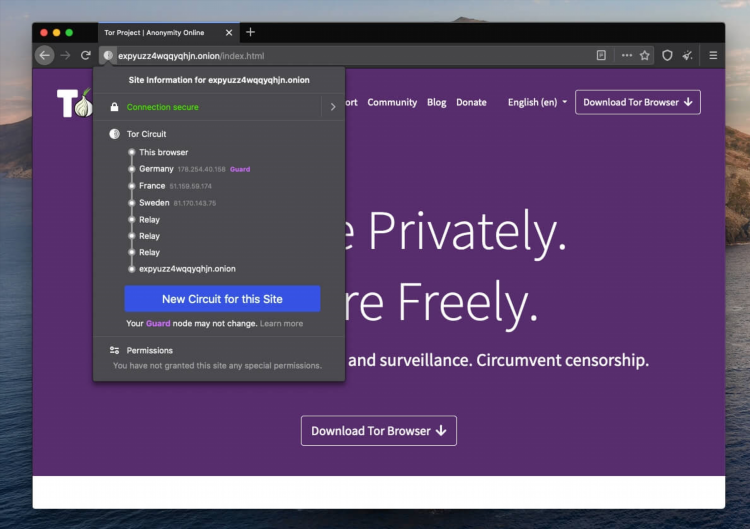The image size is (750, 529).
Task: Click the Sweden relay node row
Action: point(172,203)
